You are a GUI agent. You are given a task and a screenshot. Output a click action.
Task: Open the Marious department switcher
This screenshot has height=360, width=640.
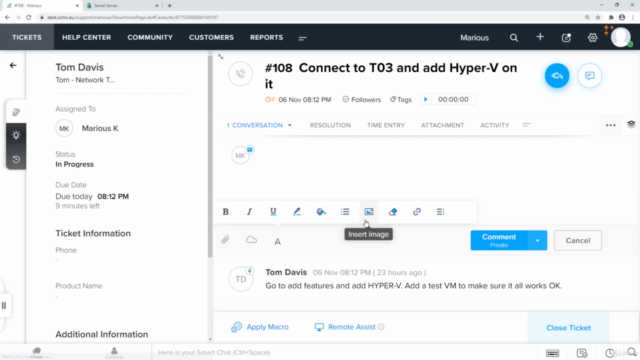coord(474,38)
